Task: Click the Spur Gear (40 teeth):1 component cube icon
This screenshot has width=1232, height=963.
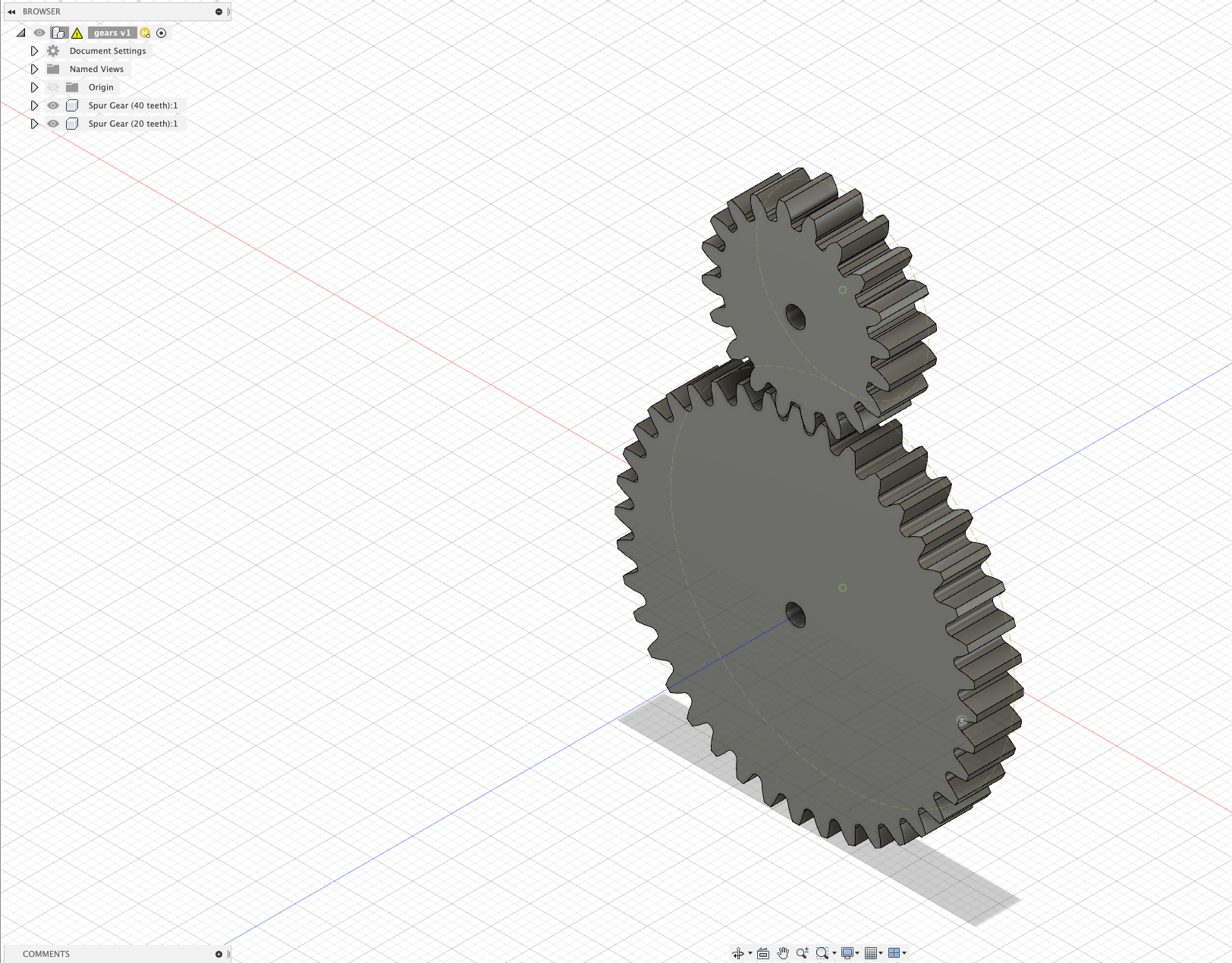Action: [72, 105]
